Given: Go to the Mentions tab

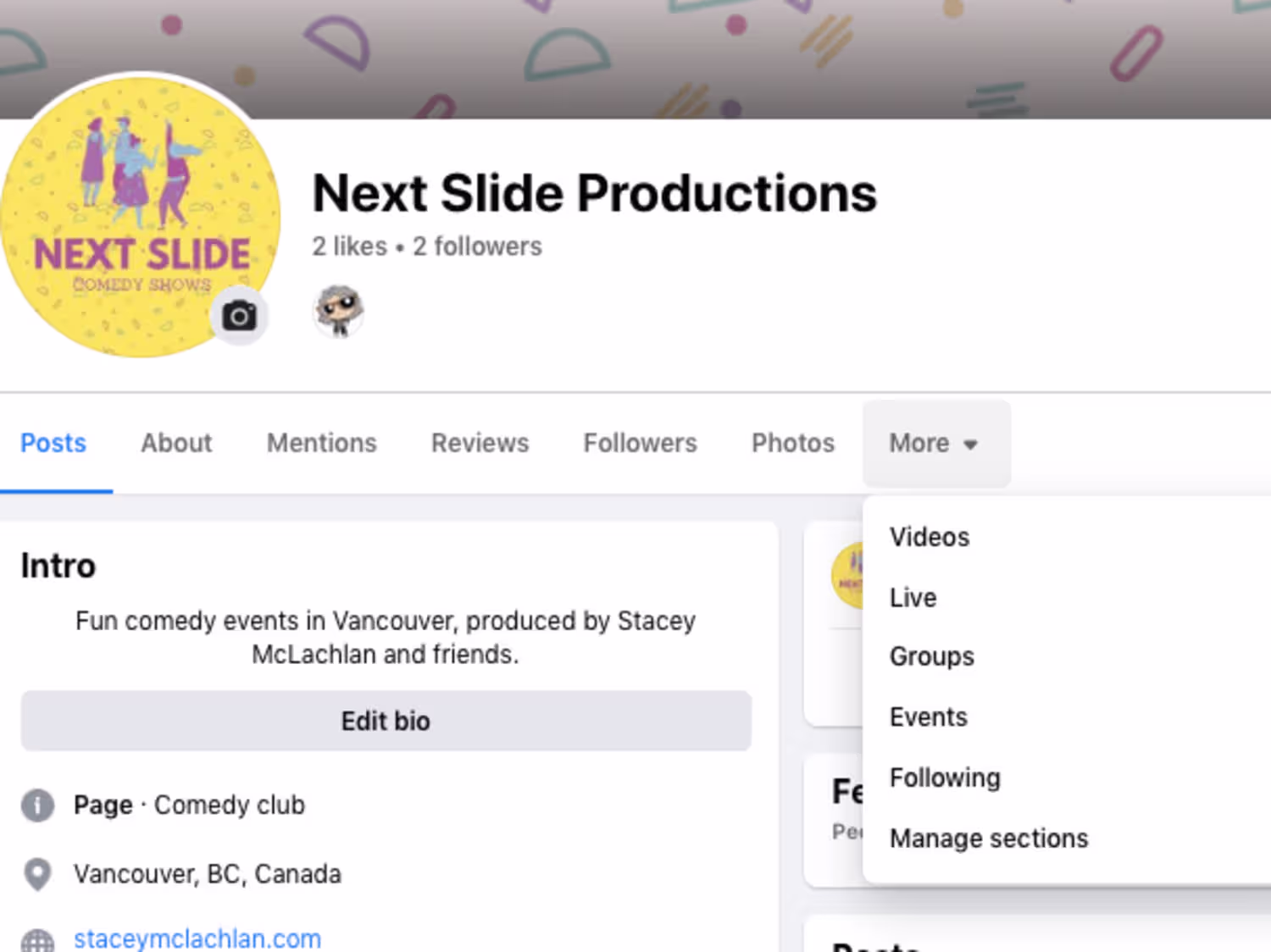Looking at the screenshot, I should [x=322, y=443].
